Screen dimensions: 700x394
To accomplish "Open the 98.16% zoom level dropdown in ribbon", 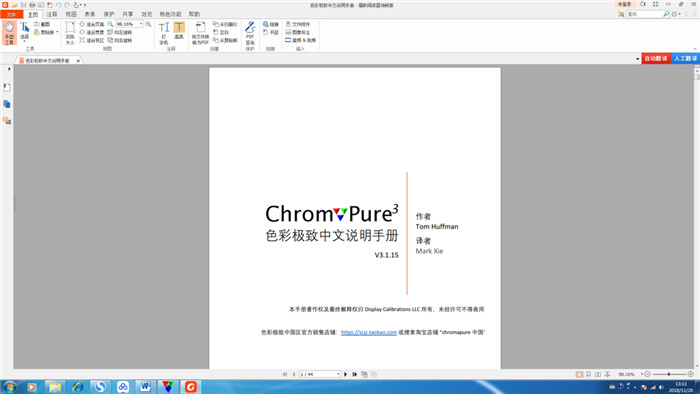I will 141,24.
